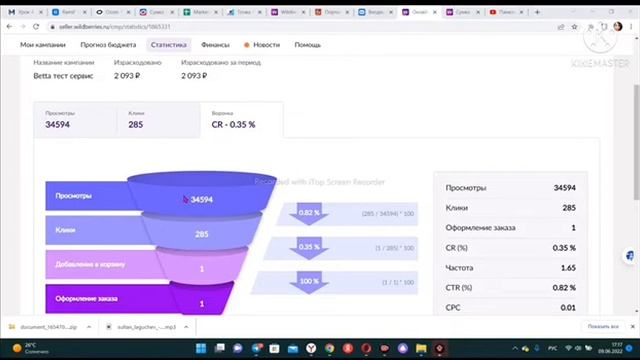Open the floating chat assistant icon
The image size is (640, 360).
click(630, 256)
